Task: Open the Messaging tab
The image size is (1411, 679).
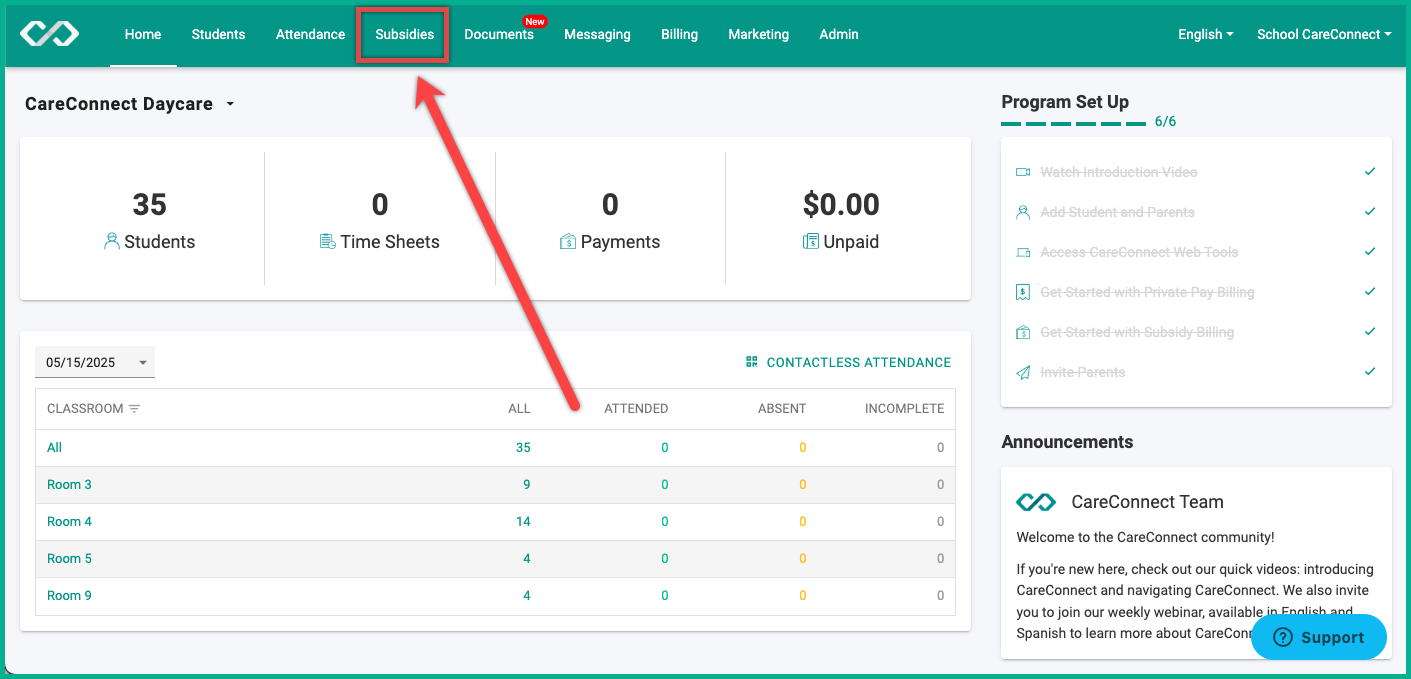Action: click(597, 34)
